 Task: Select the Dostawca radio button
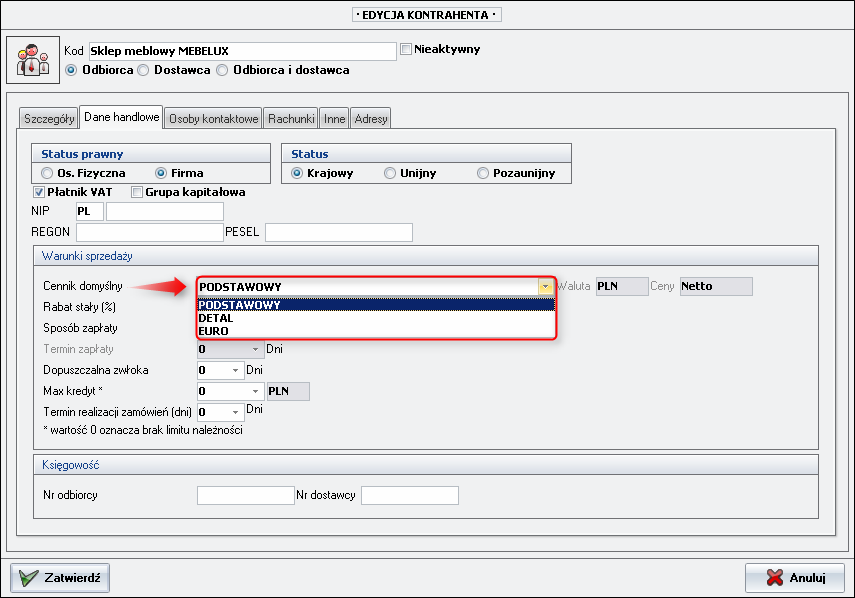coord(144,70)
